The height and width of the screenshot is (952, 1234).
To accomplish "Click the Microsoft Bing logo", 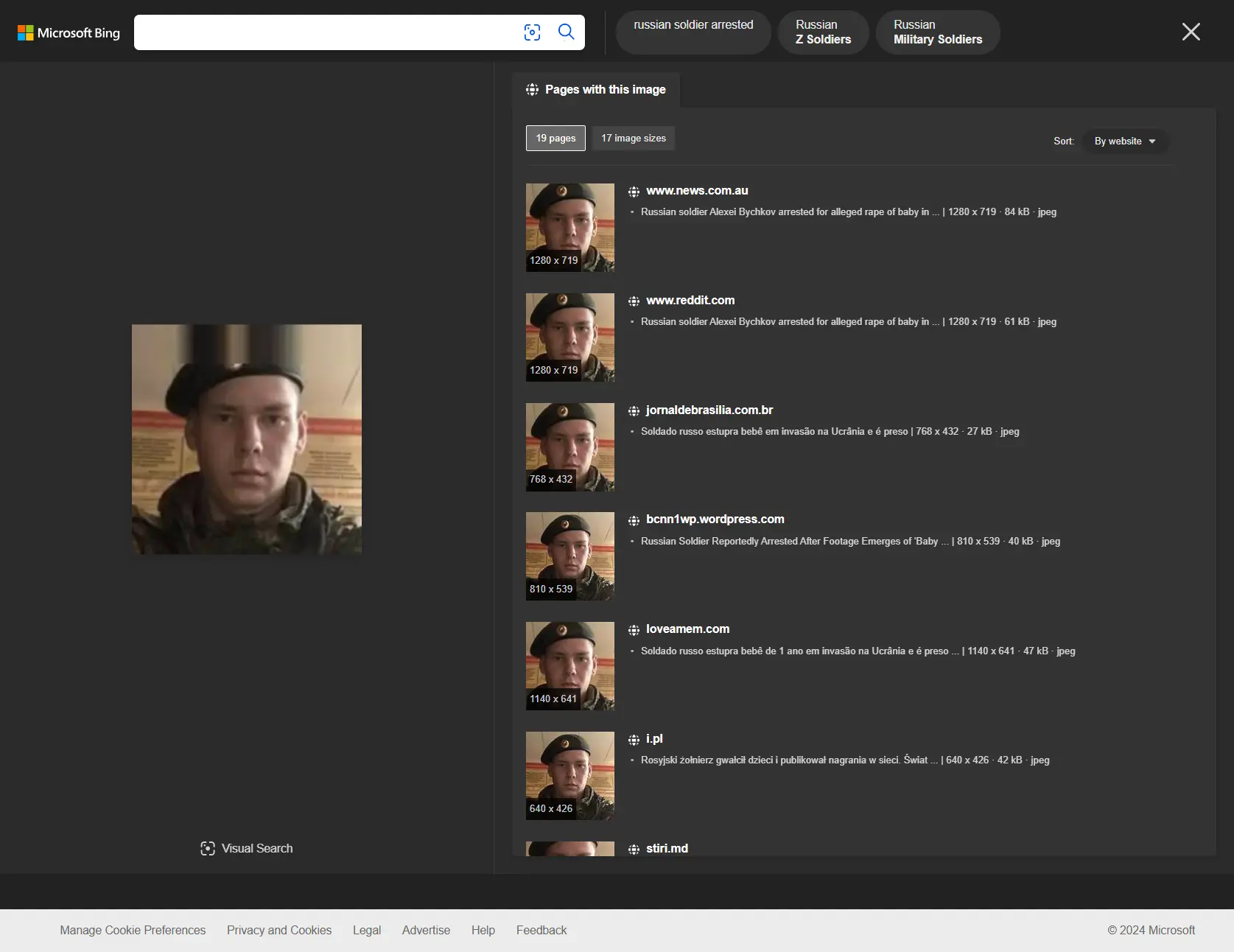I will point(69,32).
